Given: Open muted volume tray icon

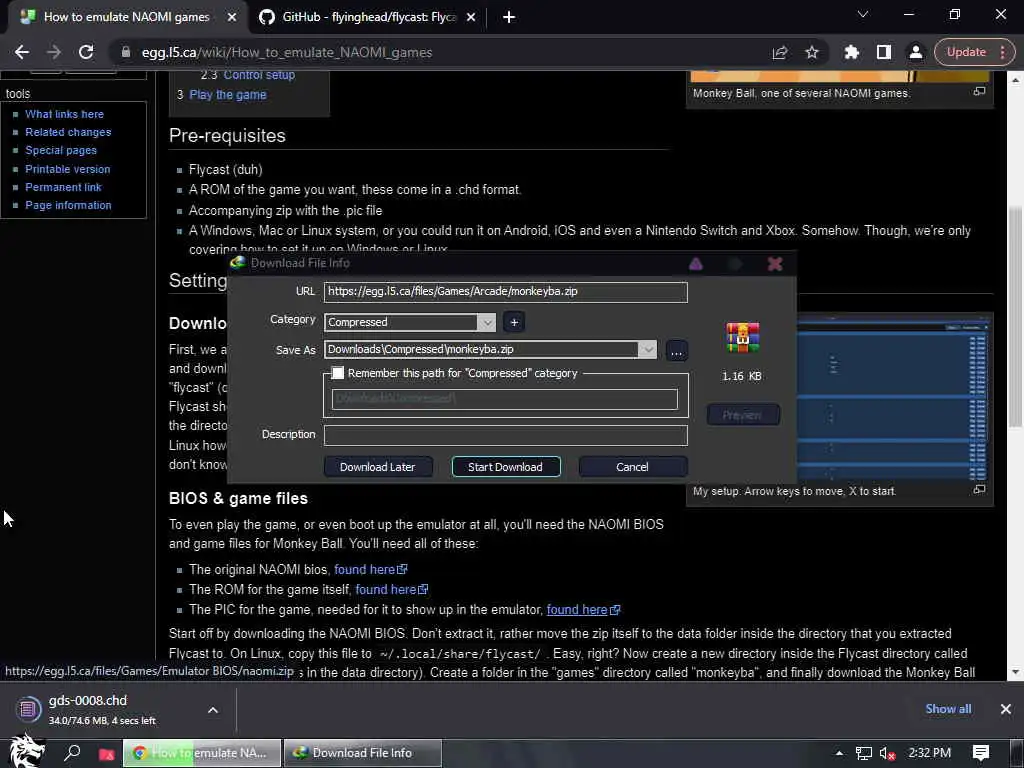Looking at the screenshot, I should [x=887, y=754].
